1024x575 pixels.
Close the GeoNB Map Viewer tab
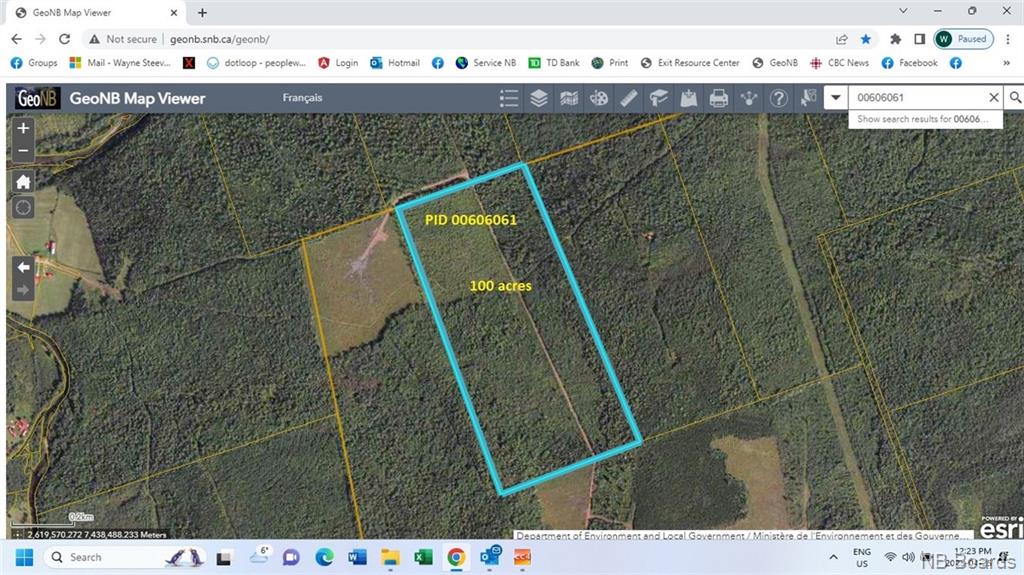[174, 12]
